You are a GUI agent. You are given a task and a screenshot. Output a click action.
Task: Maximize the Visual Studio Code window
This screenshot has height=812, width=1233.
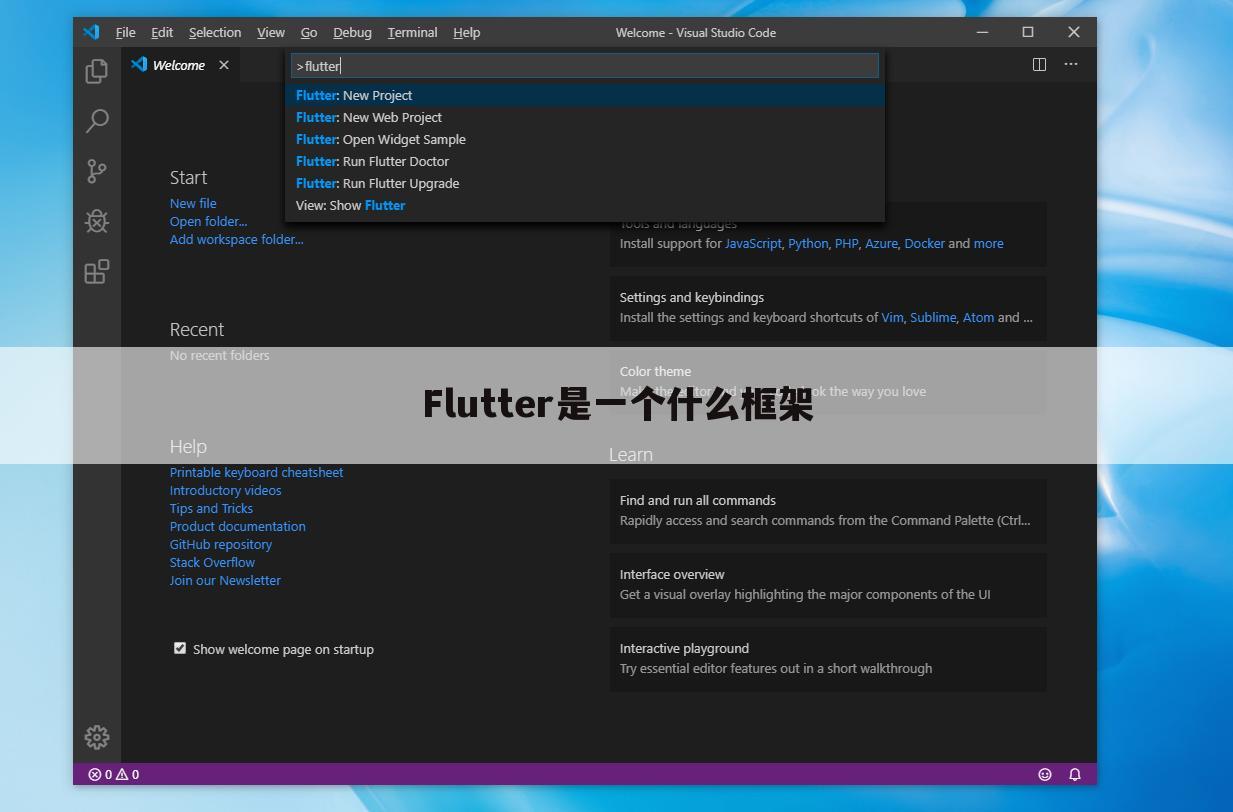(x=1028, y=32)
